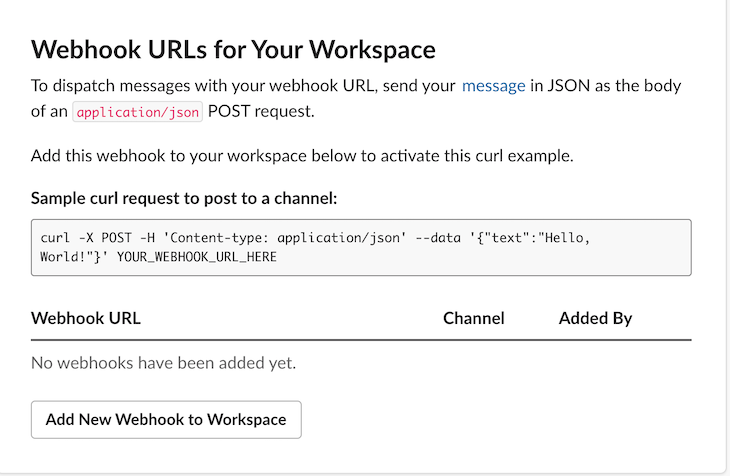Viewport: 730px width, 476px height.
Task: Select the sample curl command code block
Action: click(361, 247)
